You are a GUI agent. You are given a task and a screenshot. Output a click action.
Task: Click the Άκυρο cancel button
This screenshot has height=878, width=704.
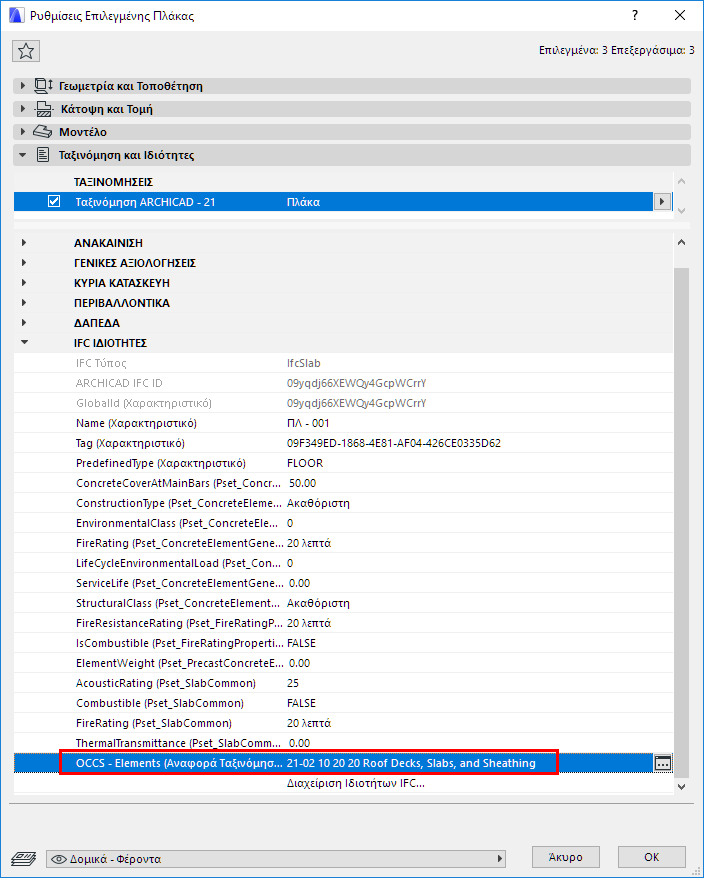point(566,857)
